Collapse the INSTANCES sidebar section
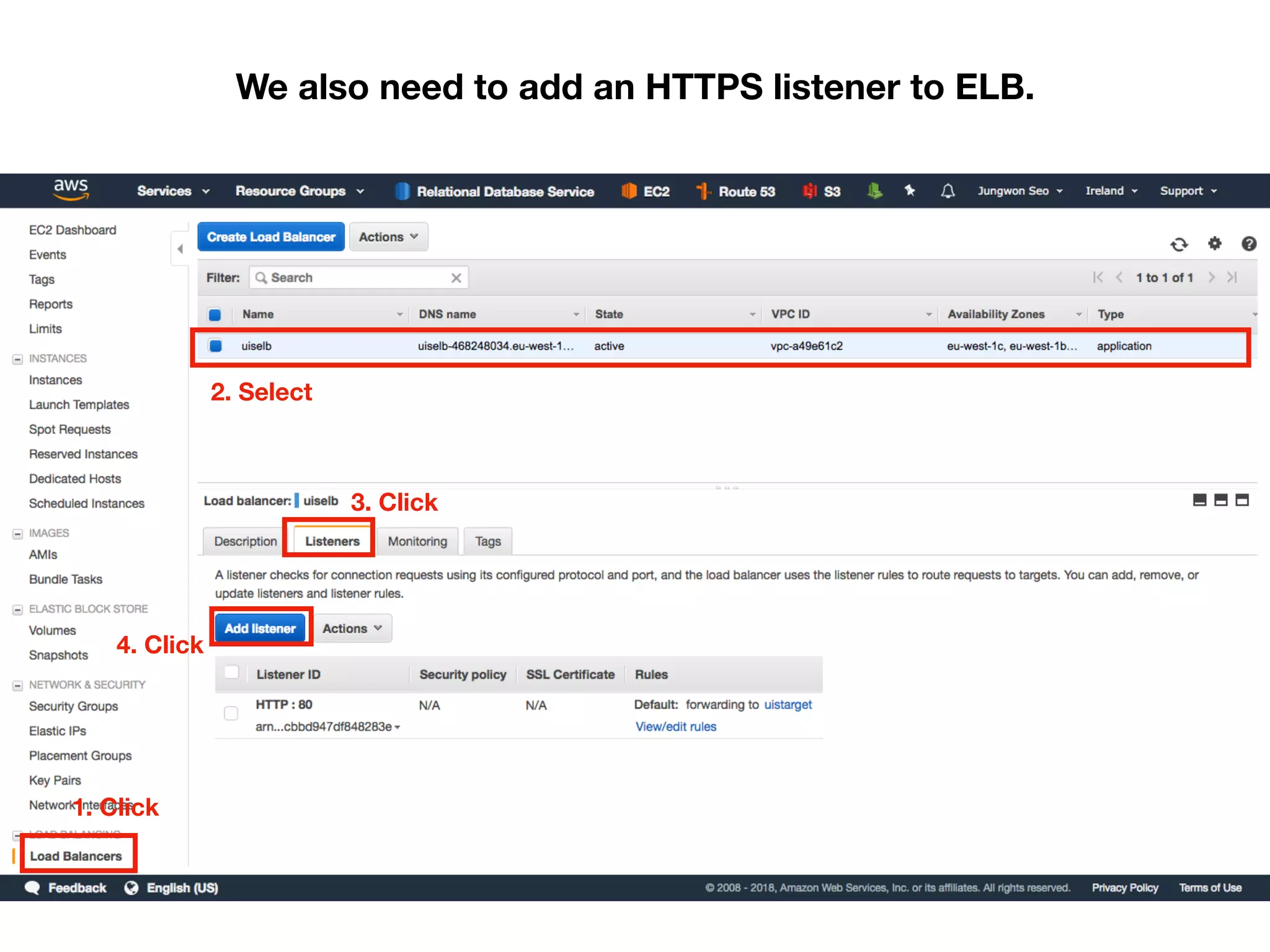 click(x=17, y=359)
